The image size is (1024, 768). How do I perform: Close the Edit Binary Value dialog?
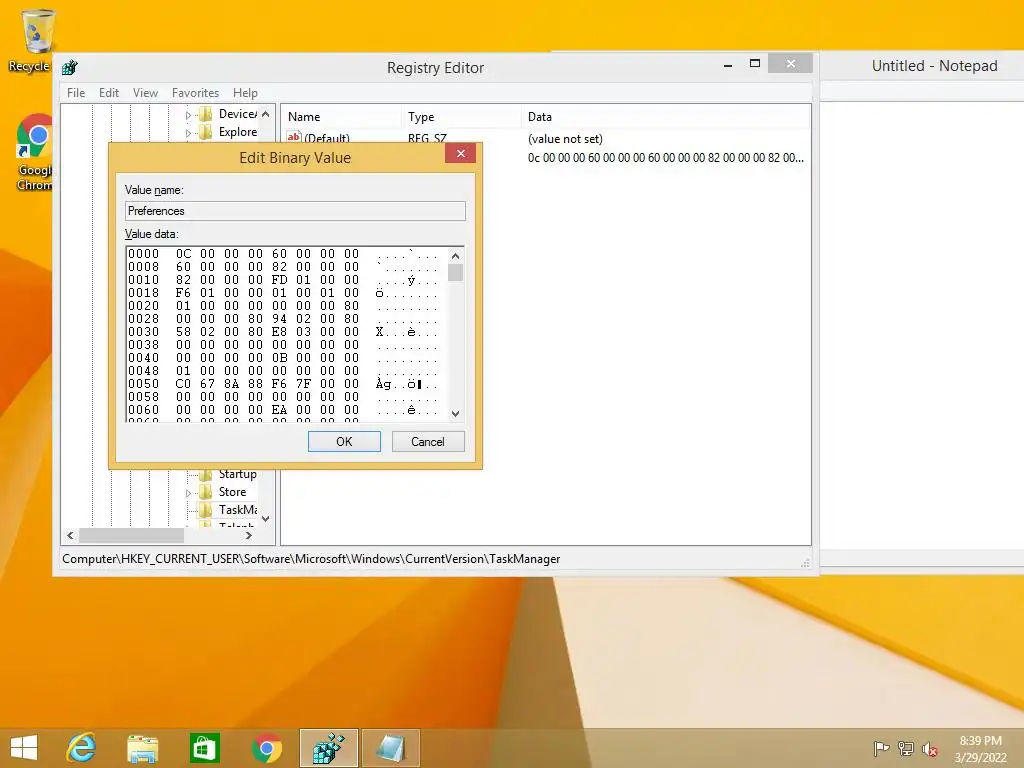(460, 153)
